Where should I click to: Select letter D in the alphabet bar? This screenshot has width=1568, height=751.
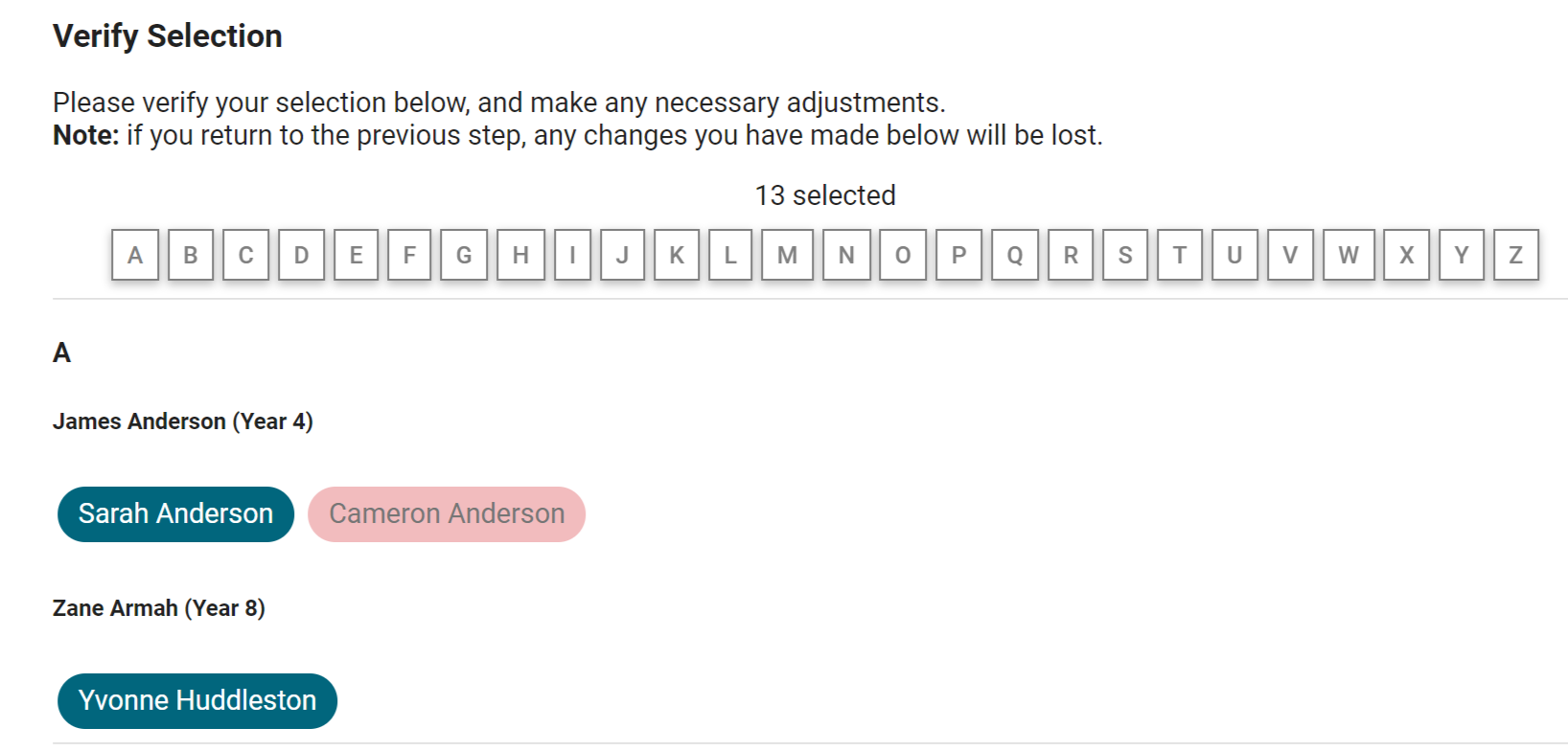pyautogui.click(x=301, y=255)
